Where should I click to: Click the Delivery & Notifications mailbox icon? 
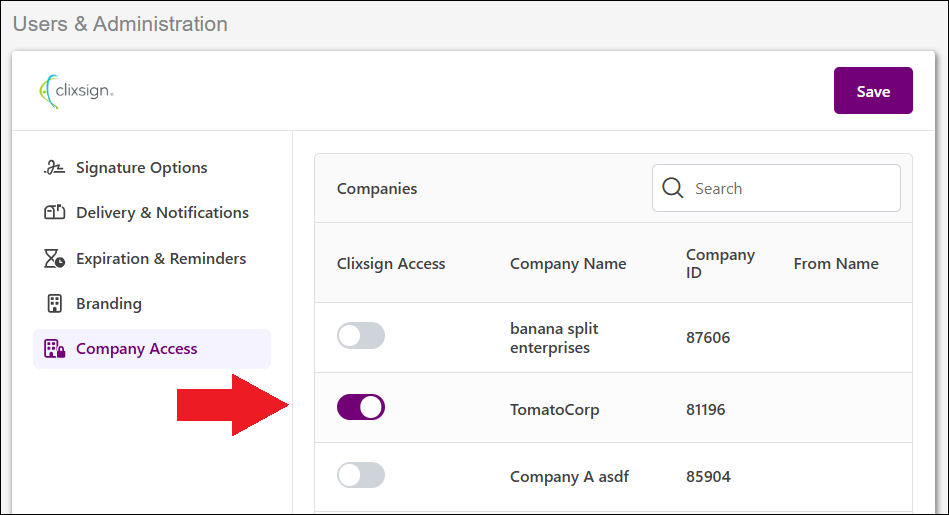pos(54,212)
